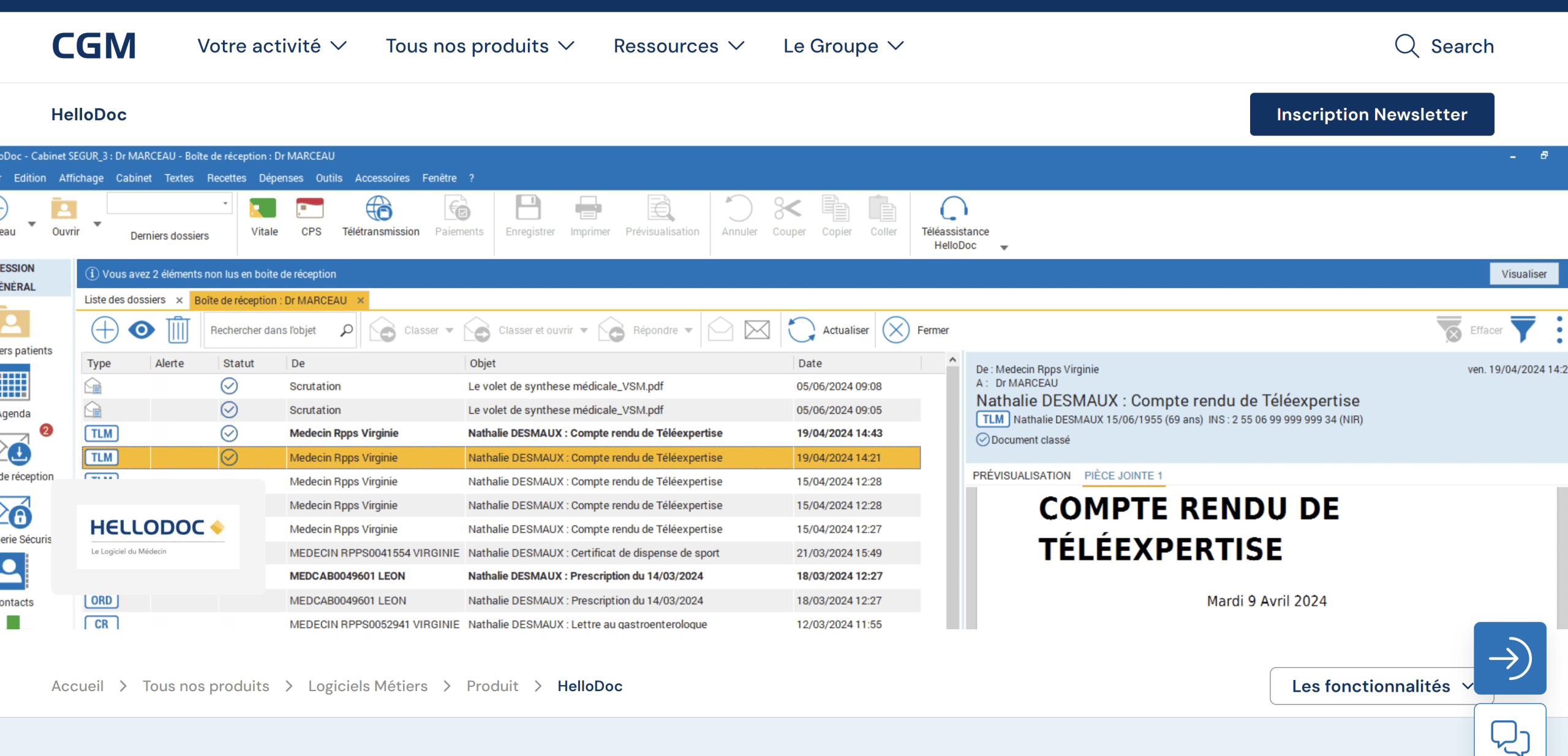
Task: Click the blue plus add icon
Action: [x=105, y=330]
